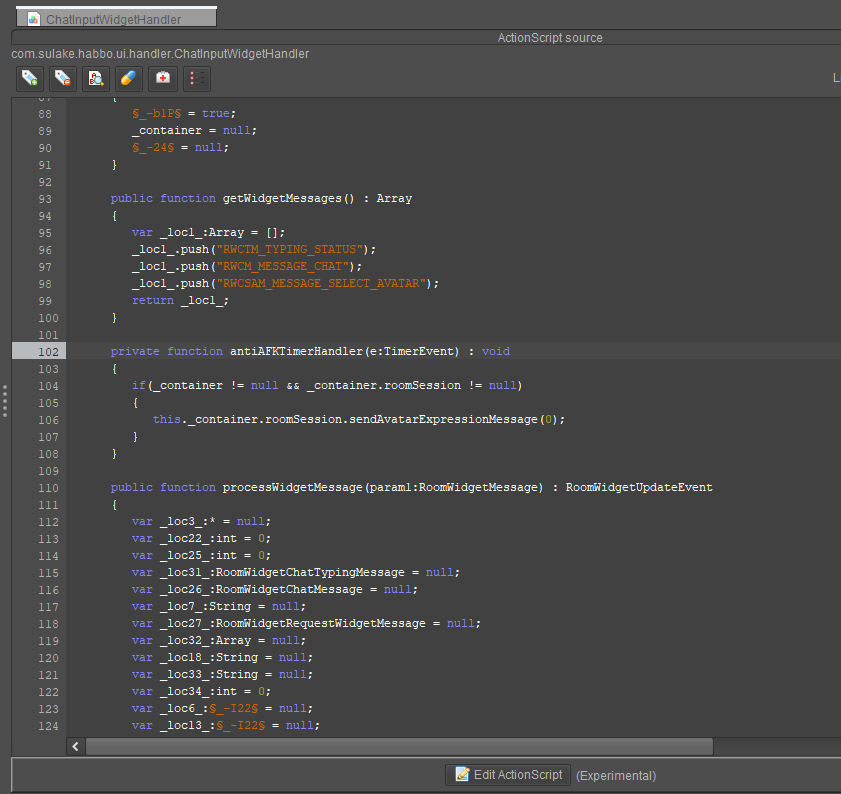Select the ChatInputWidgetHandler tab

pyautogui.click(x=116, y=18)
